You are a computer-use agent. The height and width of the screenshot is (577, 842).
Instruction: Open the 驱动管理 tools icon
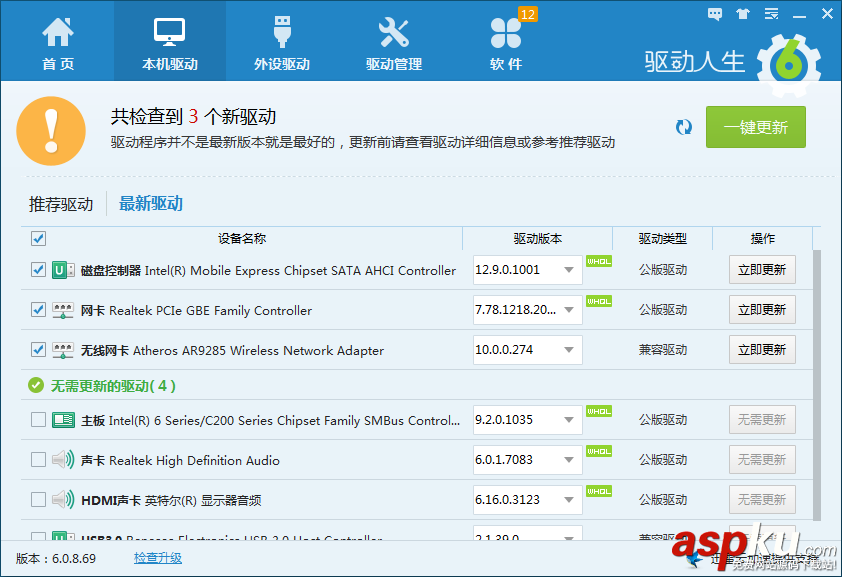pos(394,32)
